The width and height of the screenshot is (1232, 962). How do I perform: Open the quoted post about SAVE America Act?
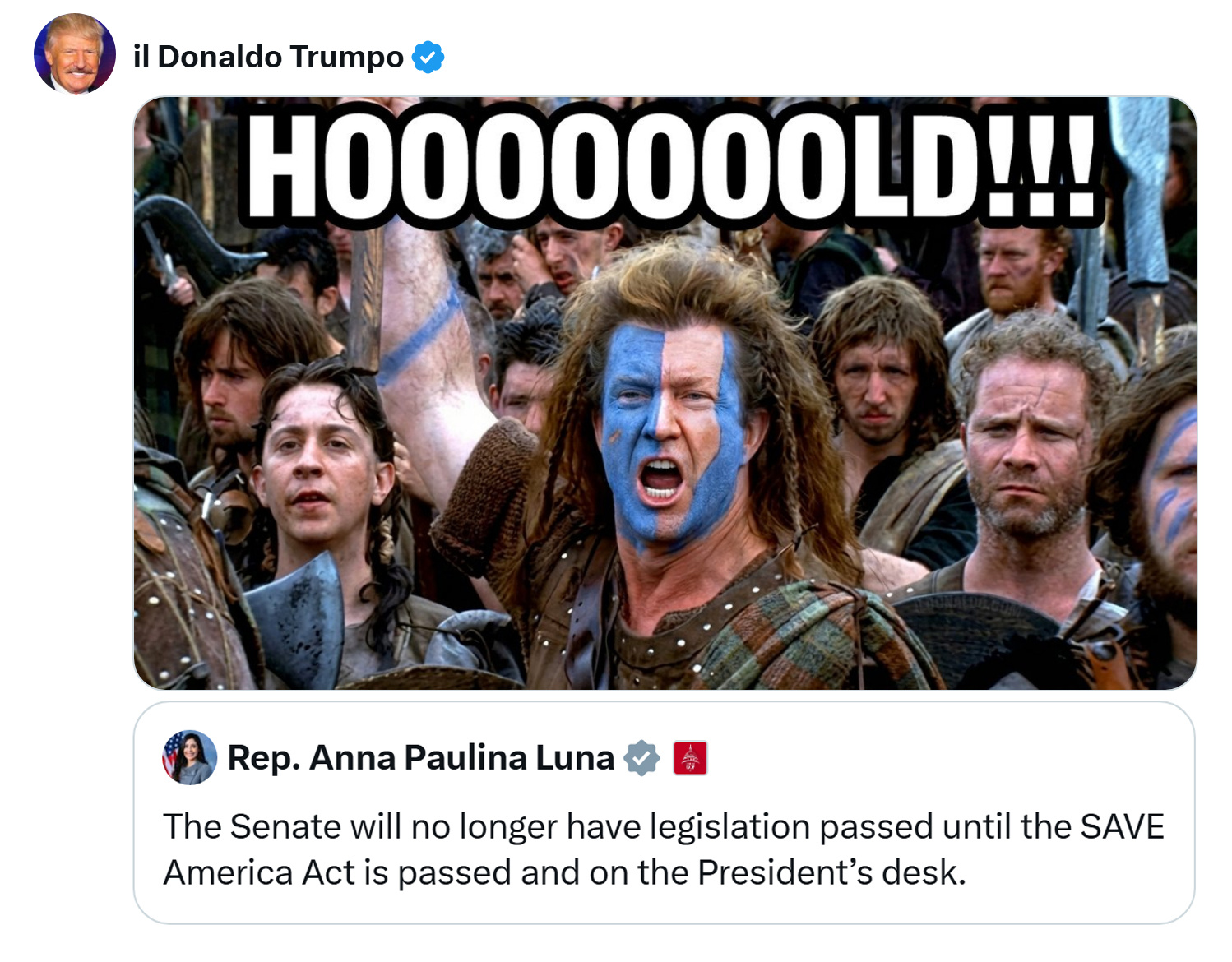click(x=664, y=812)
